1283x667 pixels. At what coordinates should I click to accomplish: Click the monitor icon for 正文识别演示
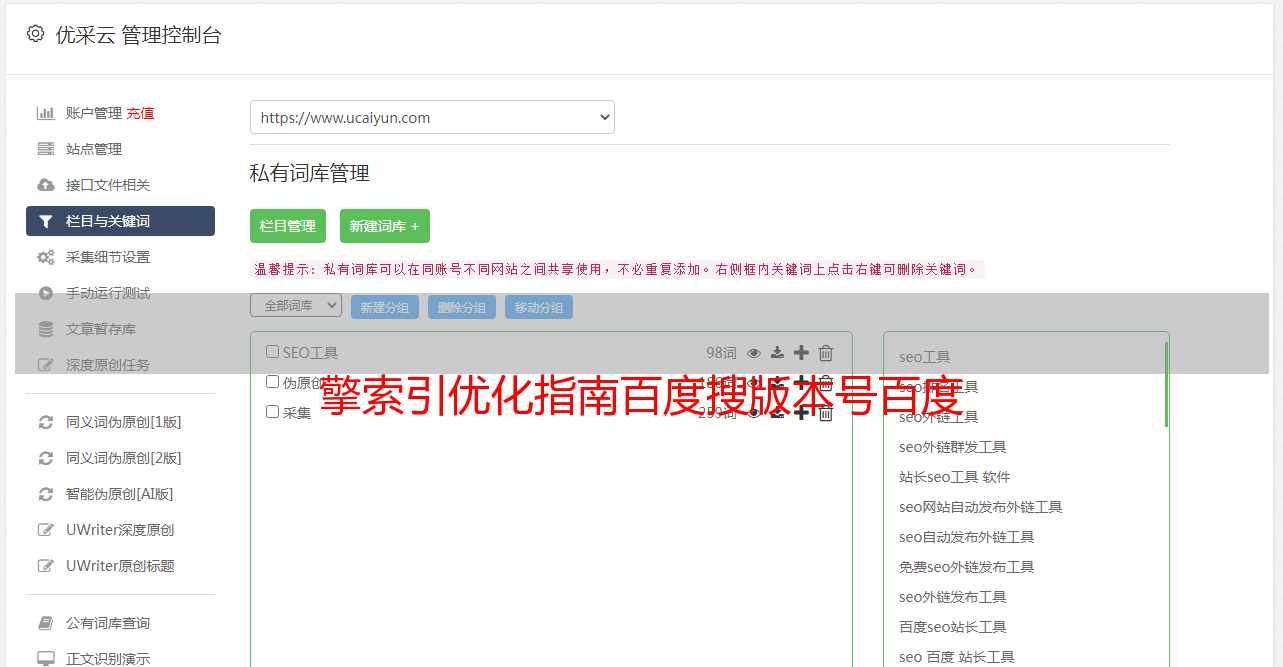click(x=45, y=659)
